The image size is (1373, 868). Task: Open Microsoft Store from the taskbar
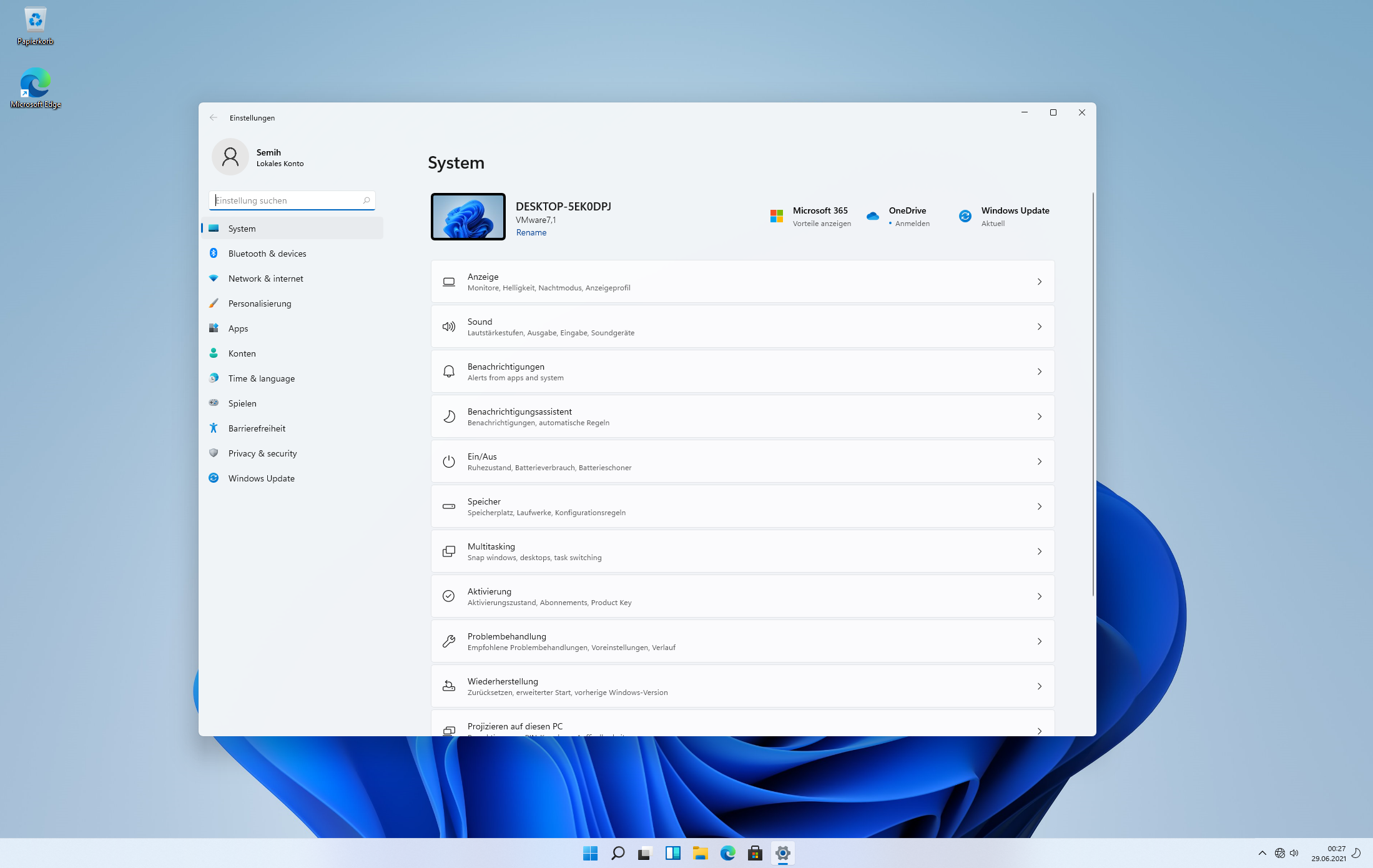pos(755,853)
